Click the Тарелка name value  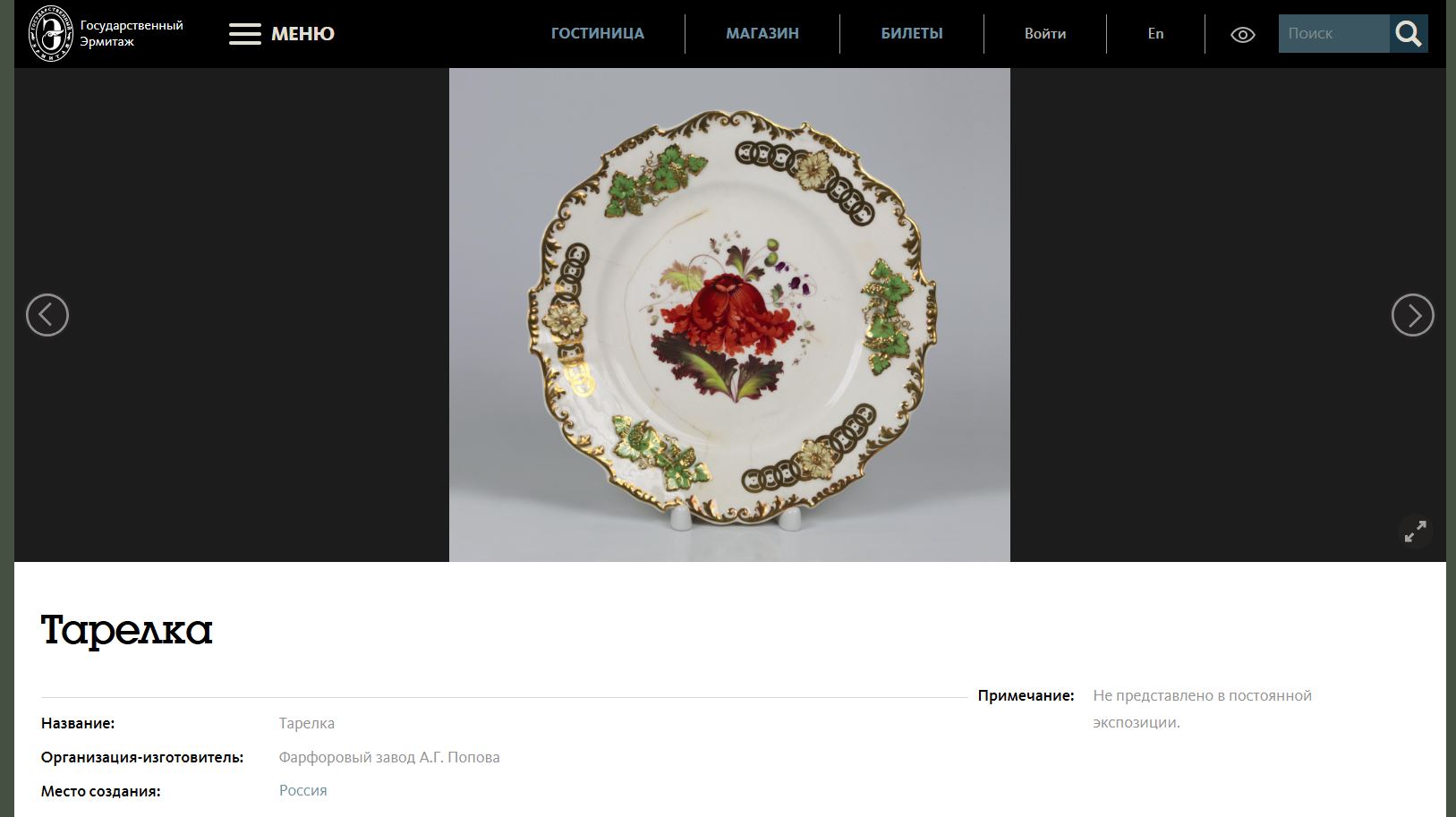[307, 723]
